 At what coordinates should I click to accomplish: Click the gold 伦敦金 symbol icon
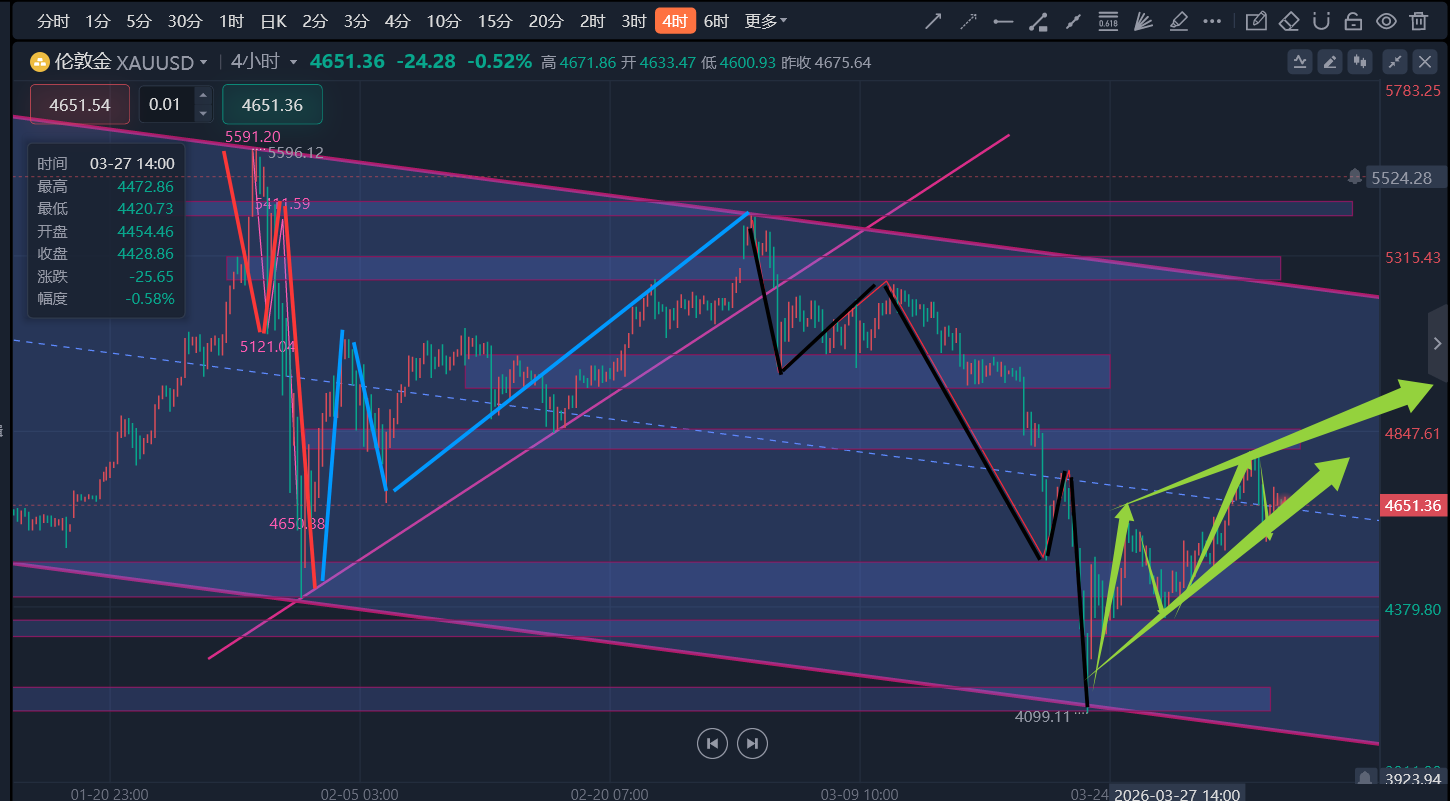coord(40,62)
